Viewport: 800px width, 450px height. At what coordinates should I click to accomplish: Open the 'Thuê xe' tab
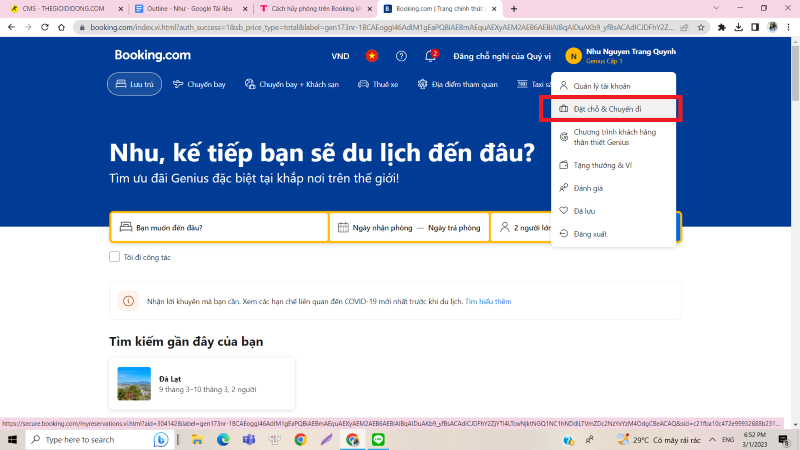pos(378,84)
